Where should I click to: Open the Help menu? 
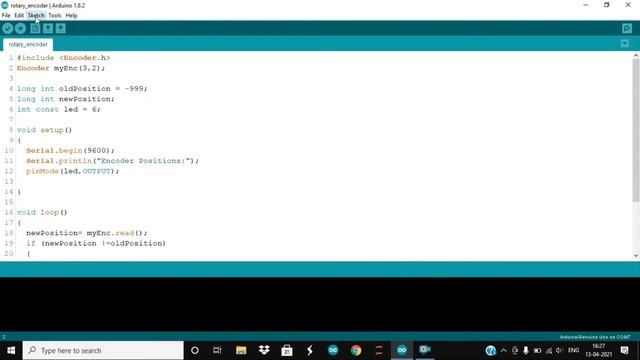point(71,16)
